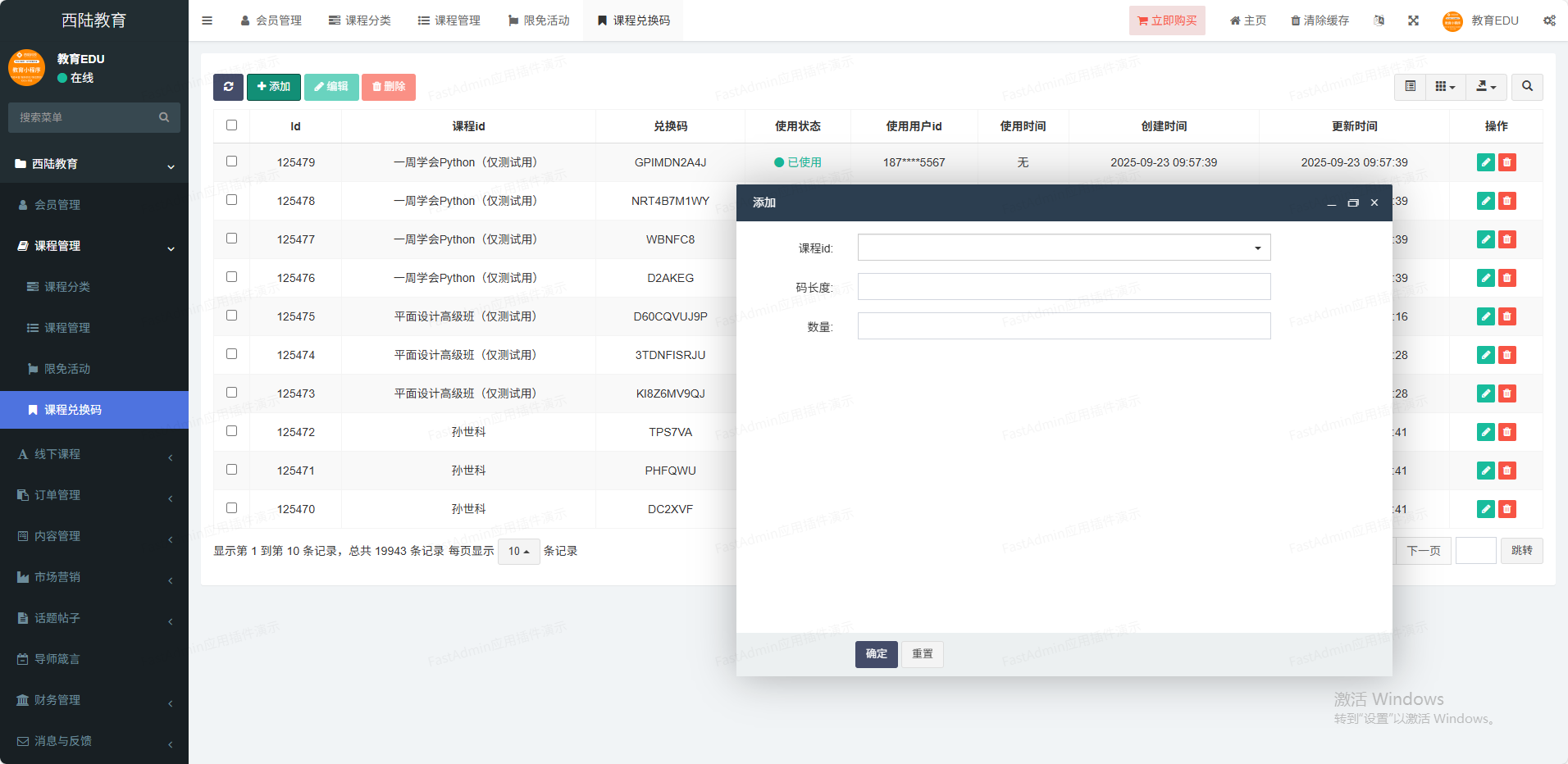
Task: Switch table to card view icon
Action: tap(1410, 87)
